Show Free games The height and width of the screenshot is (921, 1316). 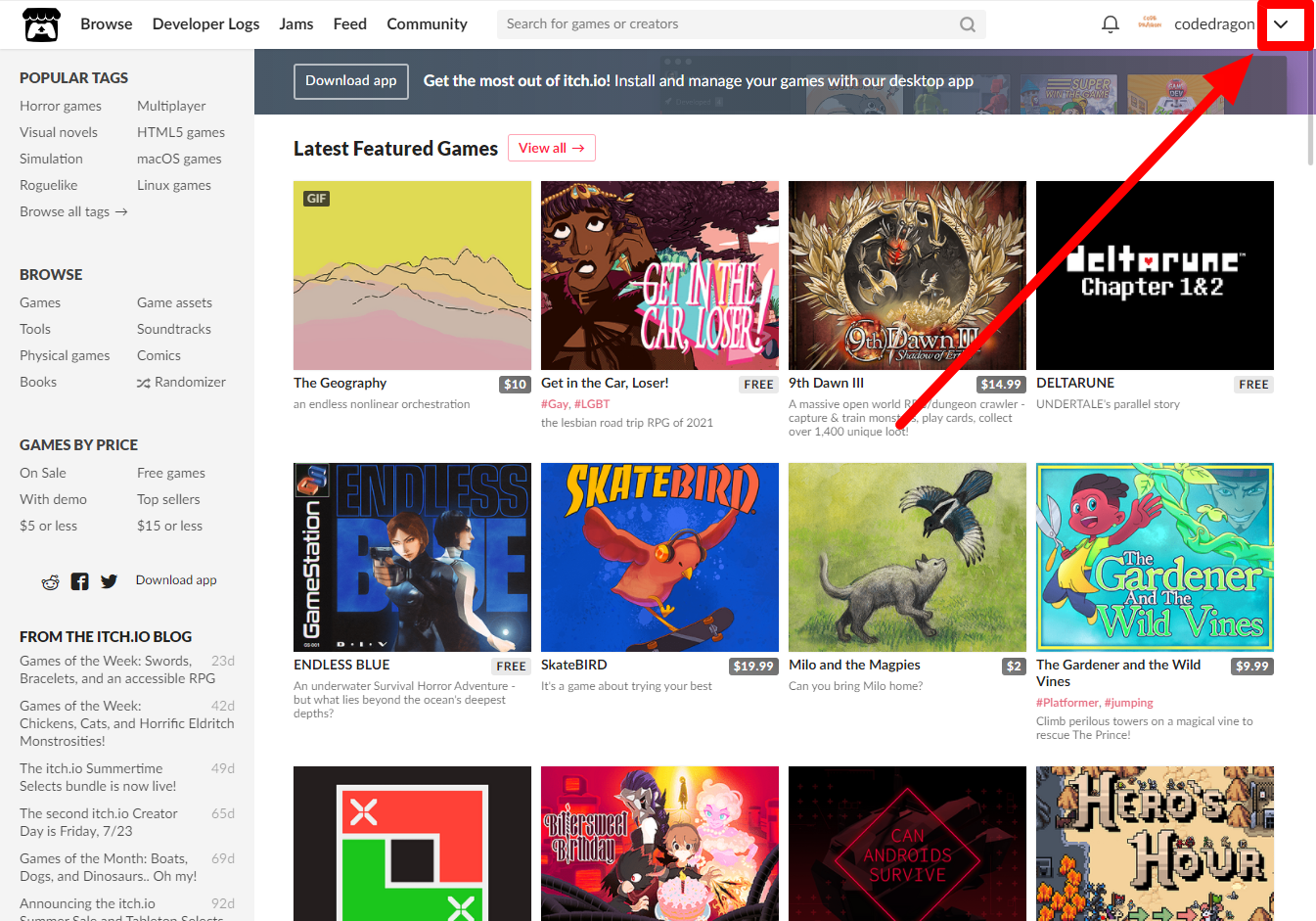click(x=171, y=473)
